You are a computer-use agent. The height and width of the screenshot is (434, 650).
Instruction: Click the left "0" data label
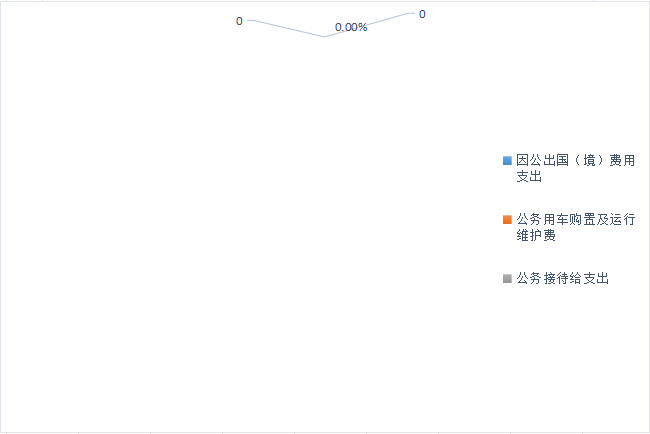[x=239, y=21]
